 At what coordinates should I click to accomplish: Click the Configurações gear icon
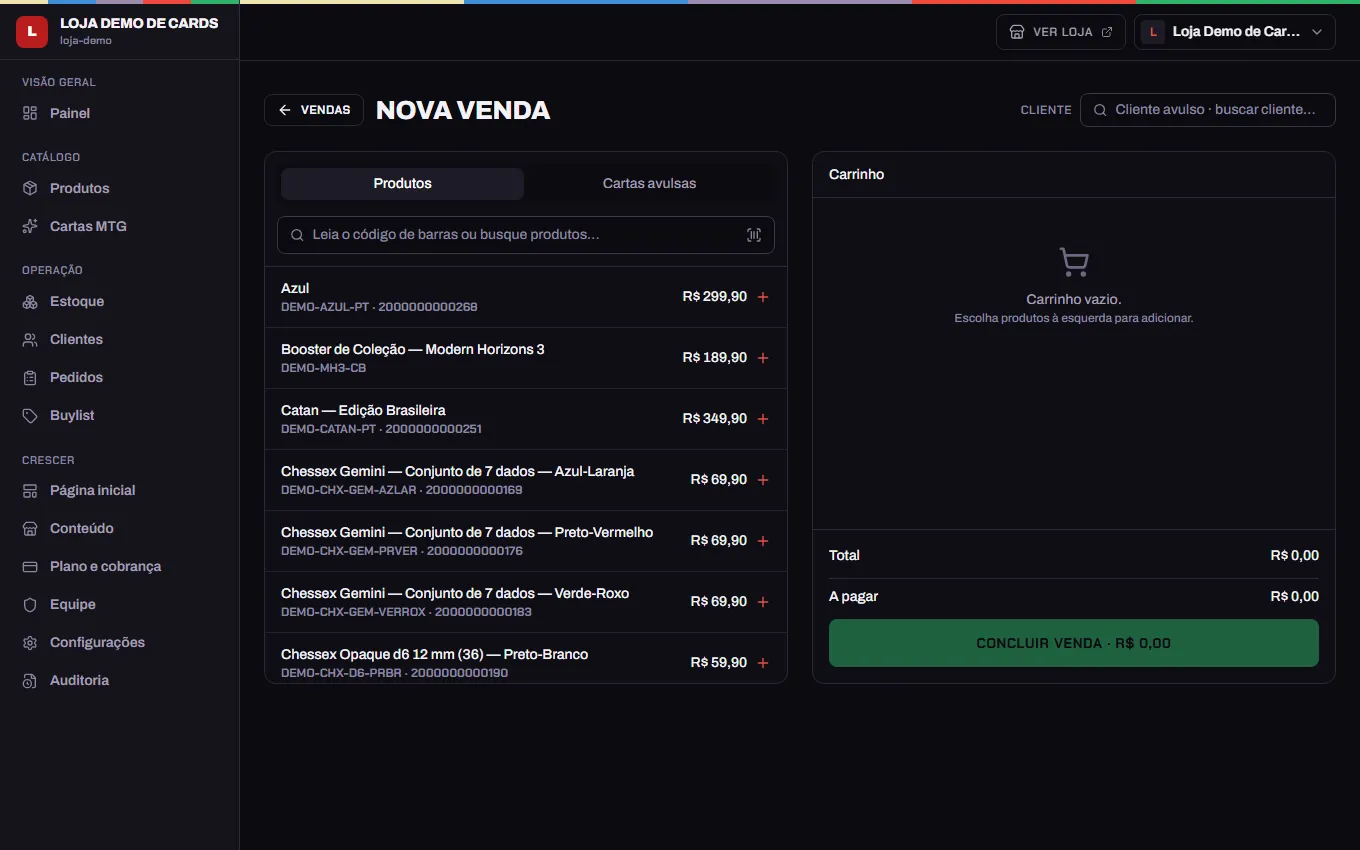30,642
